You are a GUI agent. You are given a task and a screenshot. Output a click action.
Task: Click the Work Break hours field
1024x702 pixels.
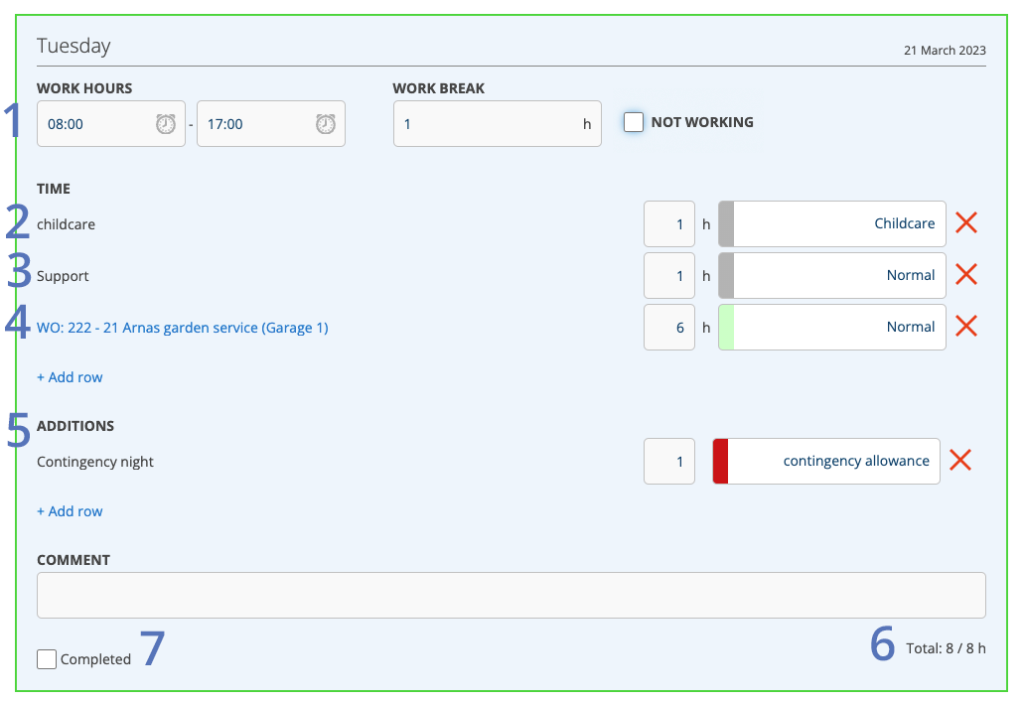tap(490, 124)
